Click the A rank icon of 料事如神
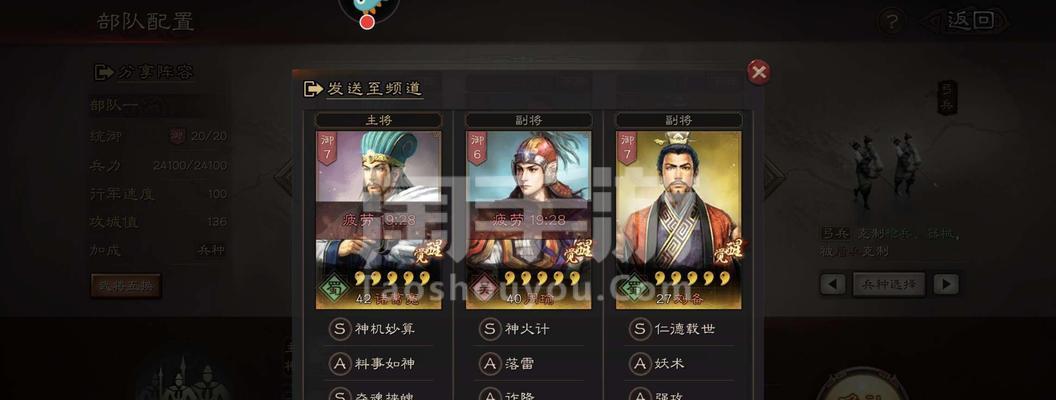The width and height of the screenshot is (1056, 400). pyautogui.click(x=340, y=364)
